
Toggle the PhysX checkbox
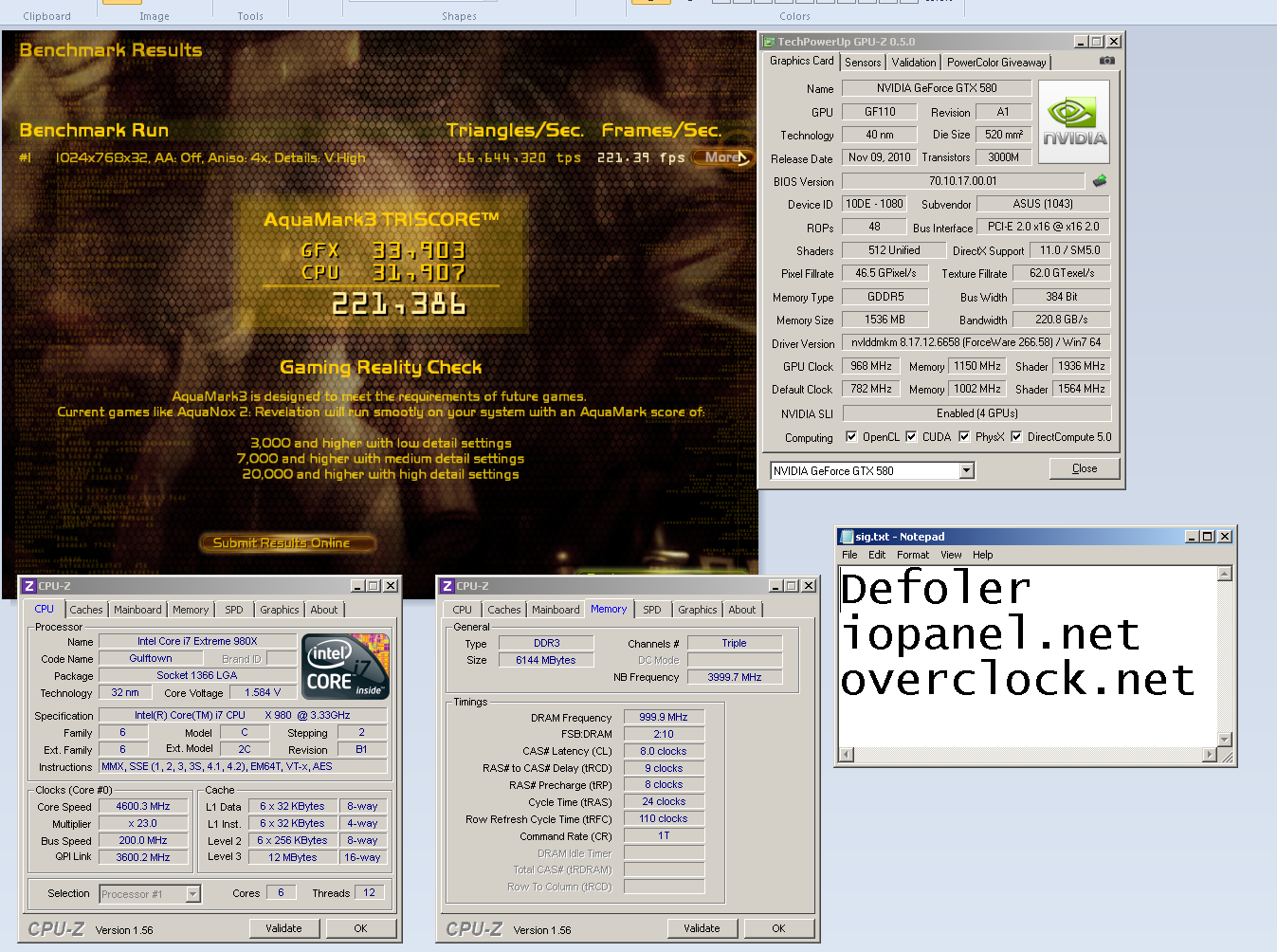[x=964, y=437]
